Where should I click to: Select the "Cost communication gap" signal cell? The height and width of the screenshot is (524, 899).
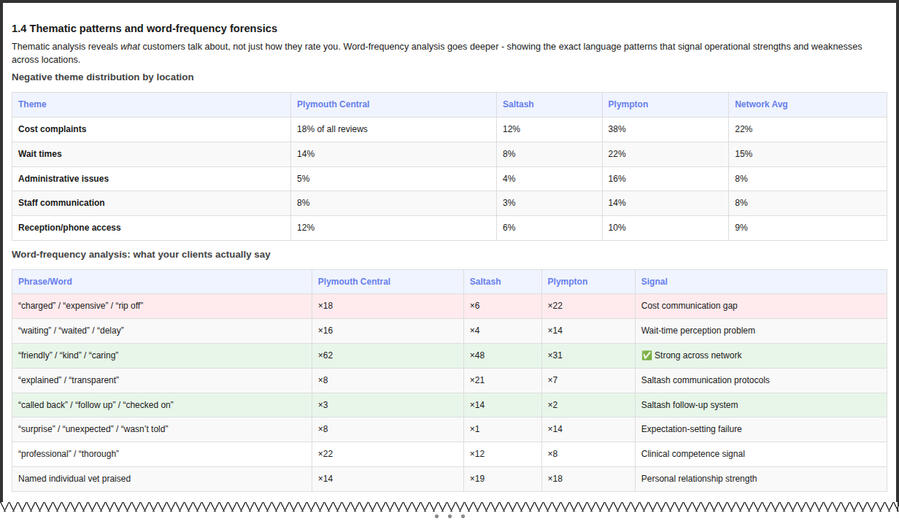tap(688, 306)
